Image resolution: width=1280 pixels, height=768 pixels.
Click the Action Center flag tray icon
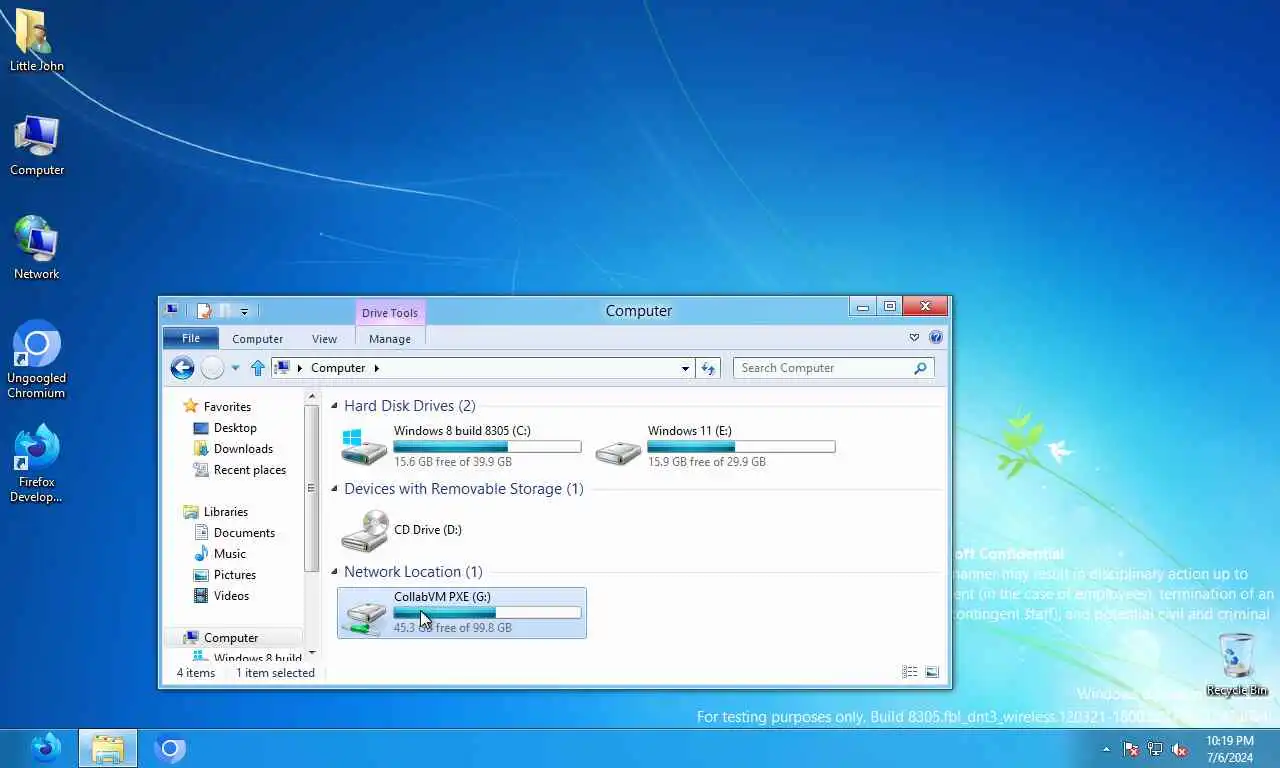coord(1131,749)
